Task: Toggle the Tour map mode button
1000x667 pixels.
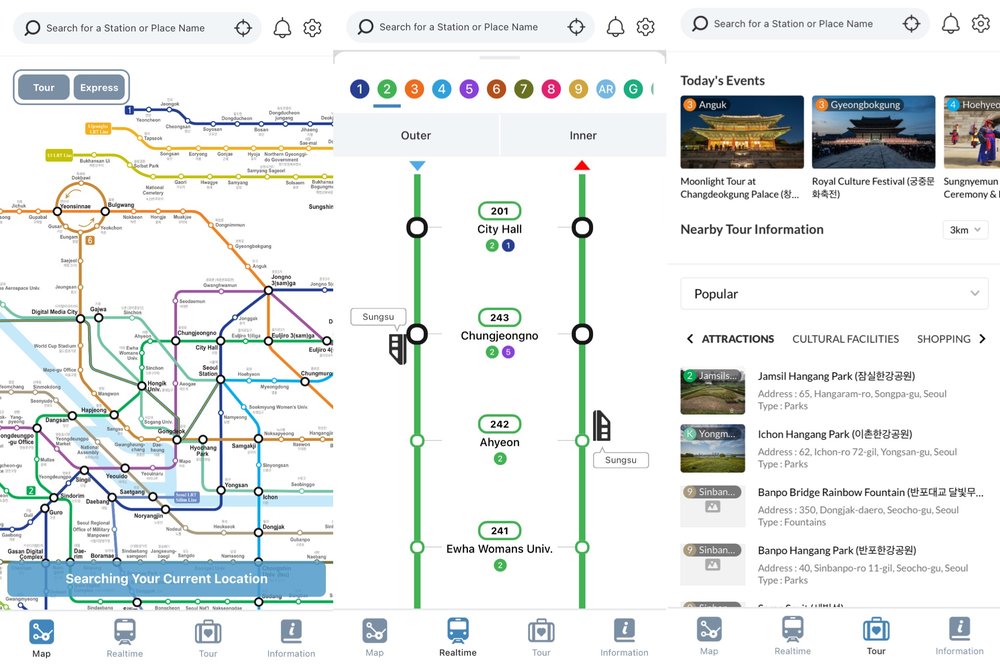Action: pos(44,88)
